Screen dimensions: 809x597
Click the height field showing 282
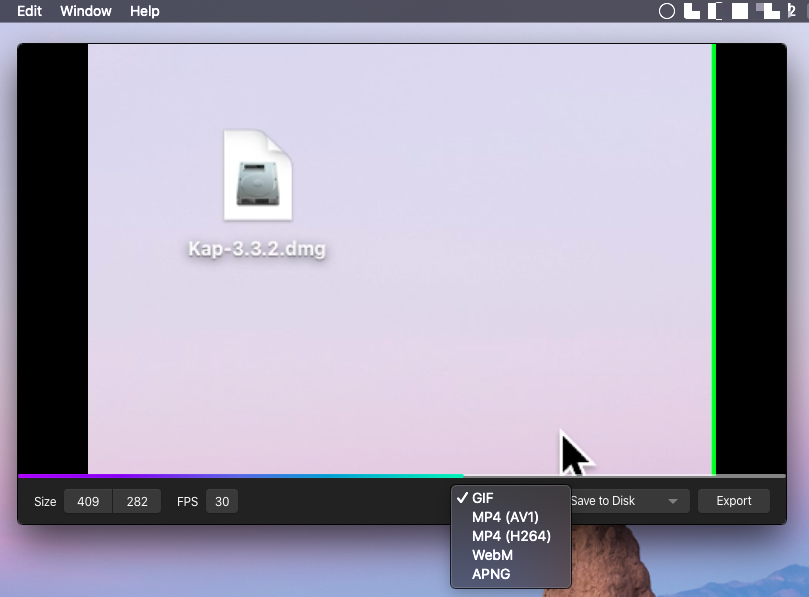click(x=137, y=501)
